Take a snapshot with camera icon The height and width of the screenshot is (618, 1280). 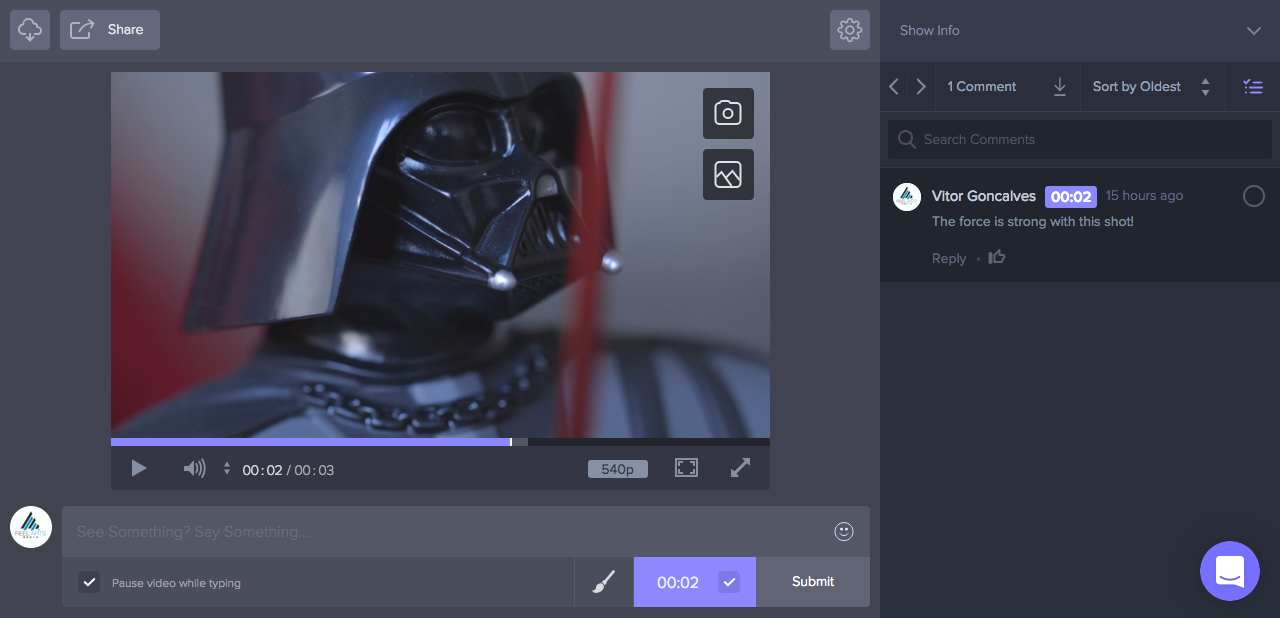coord(728,113)
